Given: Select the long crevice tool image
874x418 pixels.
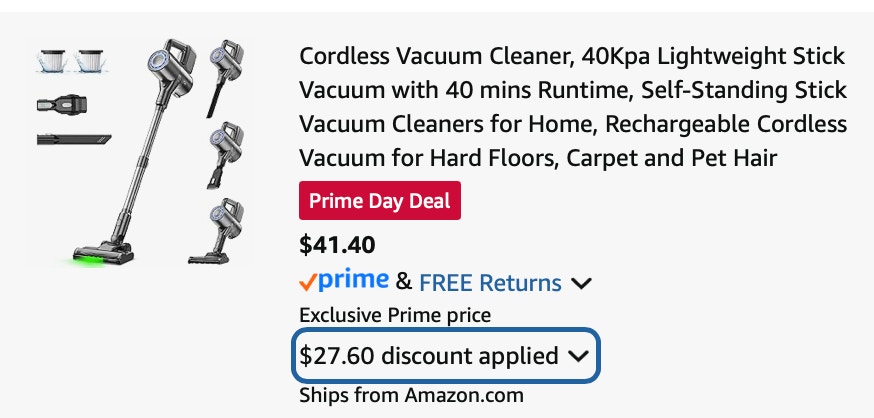Looking at the screenshot, I should click(x=74, y=139).
